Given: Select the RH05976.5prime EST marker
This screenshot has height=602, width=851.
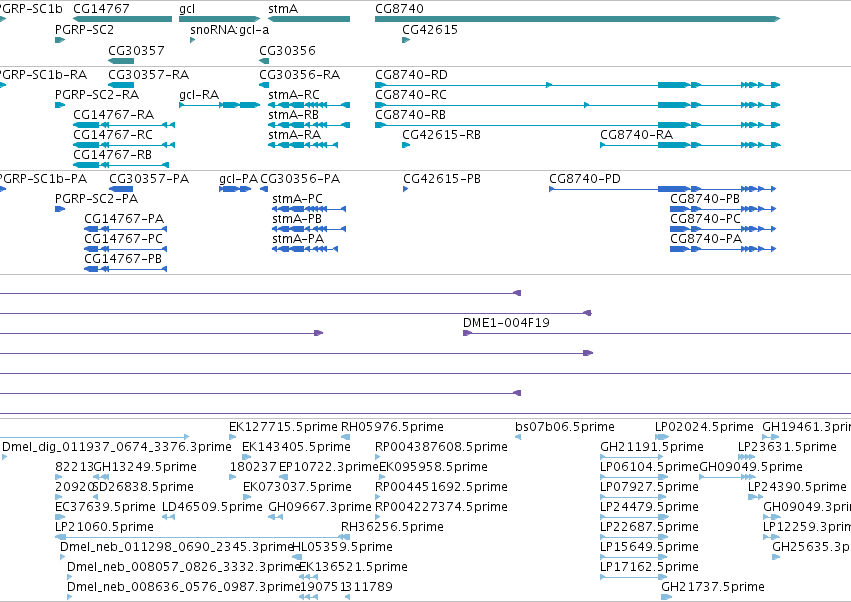Looking at the screenshot, I should (x=346, y=437).
